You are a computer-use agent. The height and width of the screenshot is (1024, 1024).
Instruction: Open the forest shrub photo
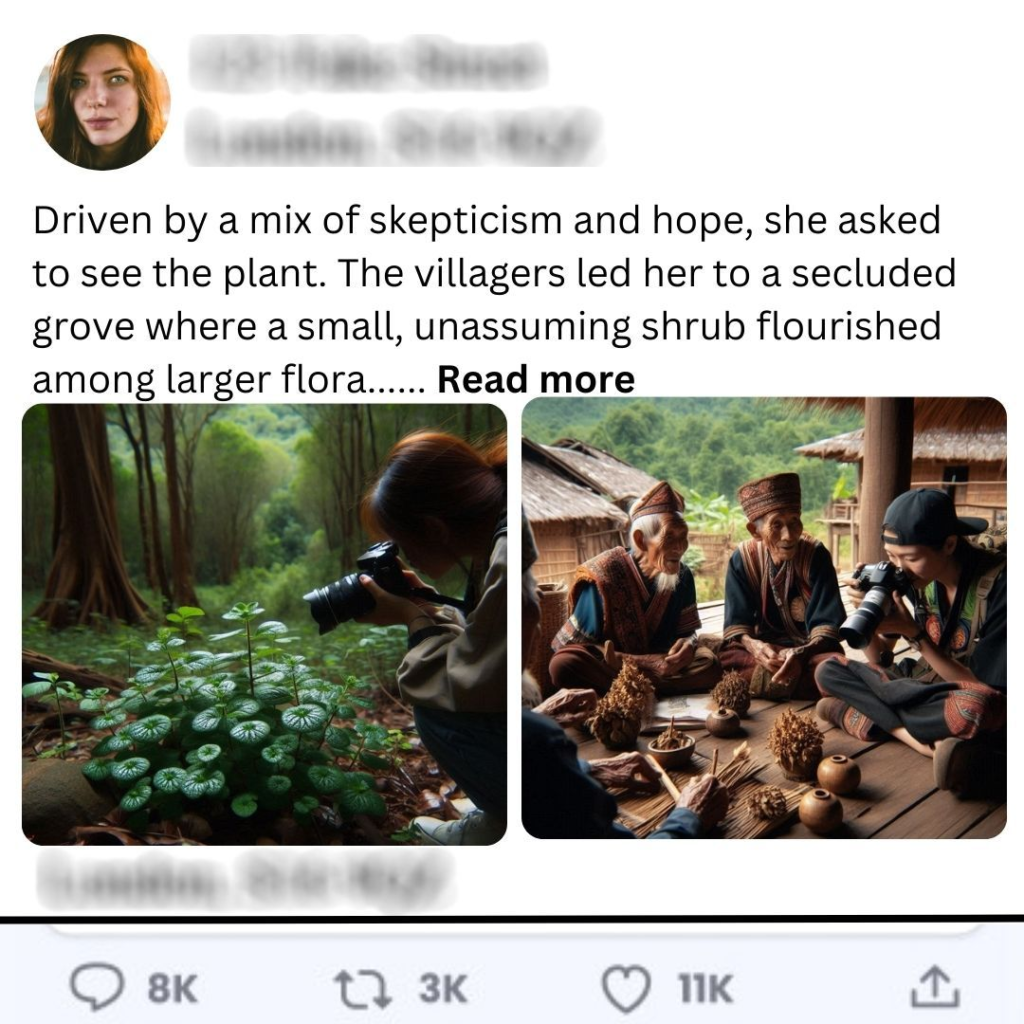[x=264, y=624]
